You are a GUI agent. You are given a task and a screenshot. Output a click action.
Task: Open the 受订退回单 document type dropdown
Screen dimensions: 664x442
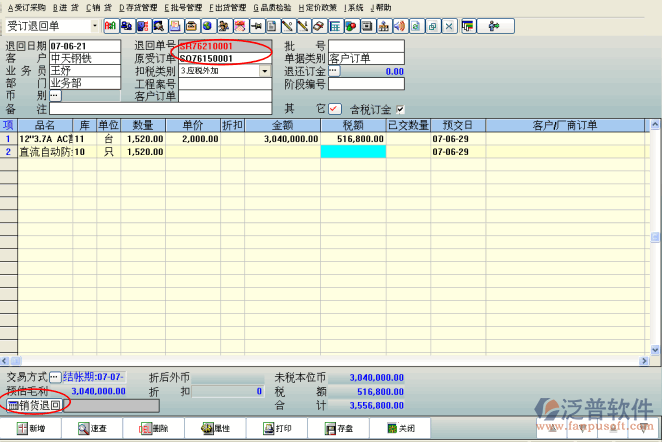coord(94,24)
